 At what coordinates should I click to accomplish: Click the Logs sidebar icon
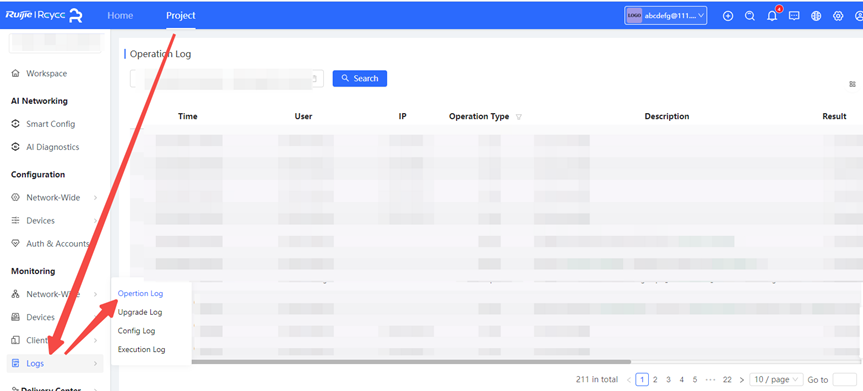15,363
